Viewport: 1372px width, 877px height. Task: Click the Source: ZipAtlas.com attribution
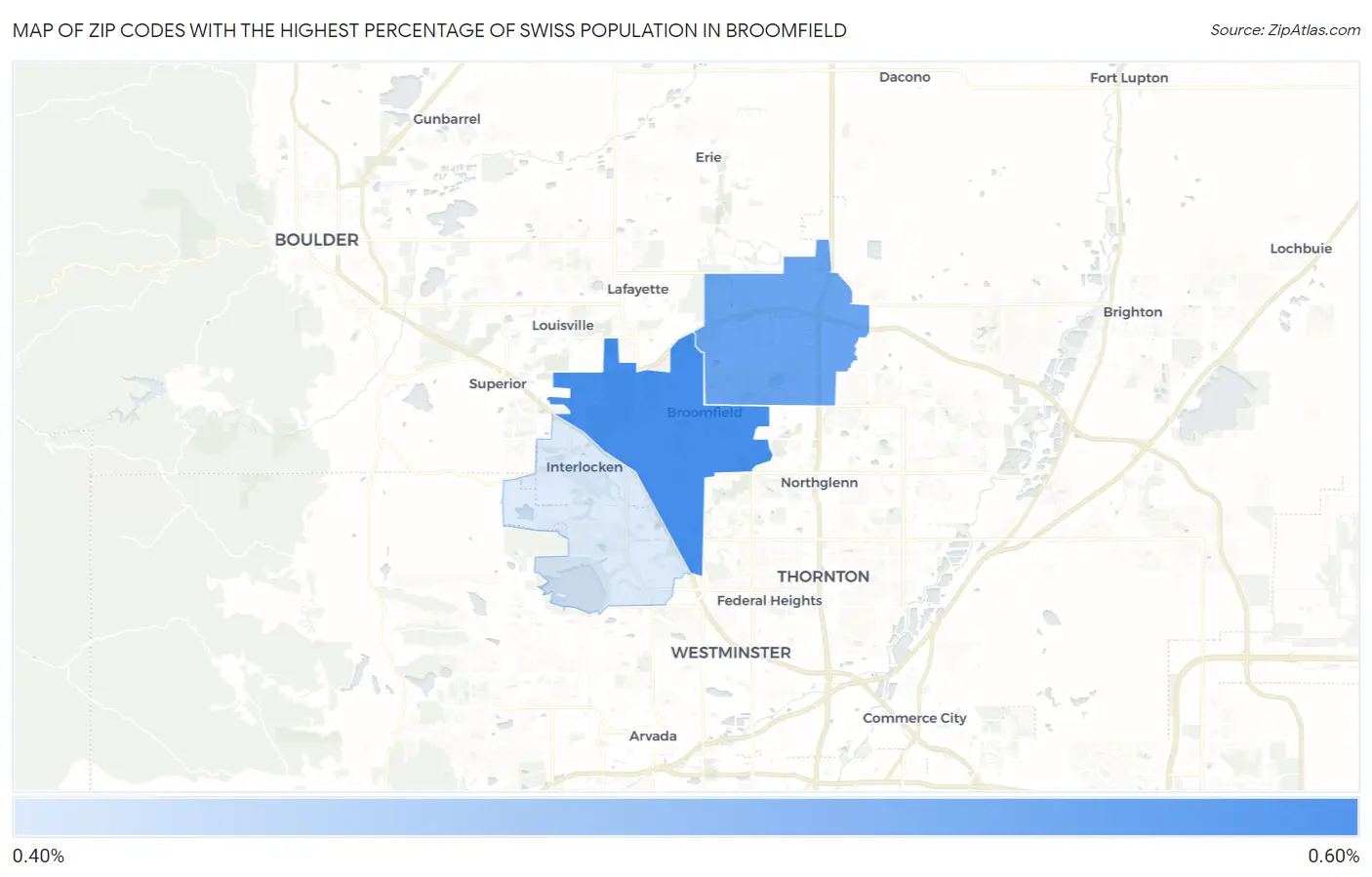pos(1285,30)
